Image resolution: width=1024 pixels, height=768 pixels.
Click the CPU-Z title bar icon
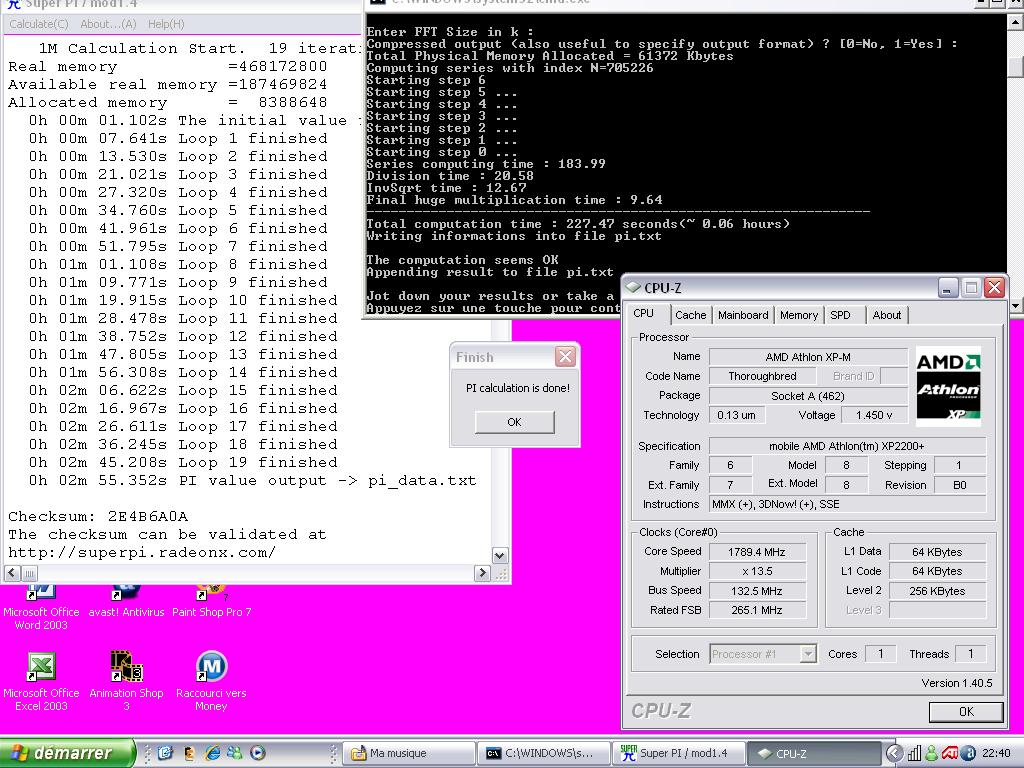(633, 287)
